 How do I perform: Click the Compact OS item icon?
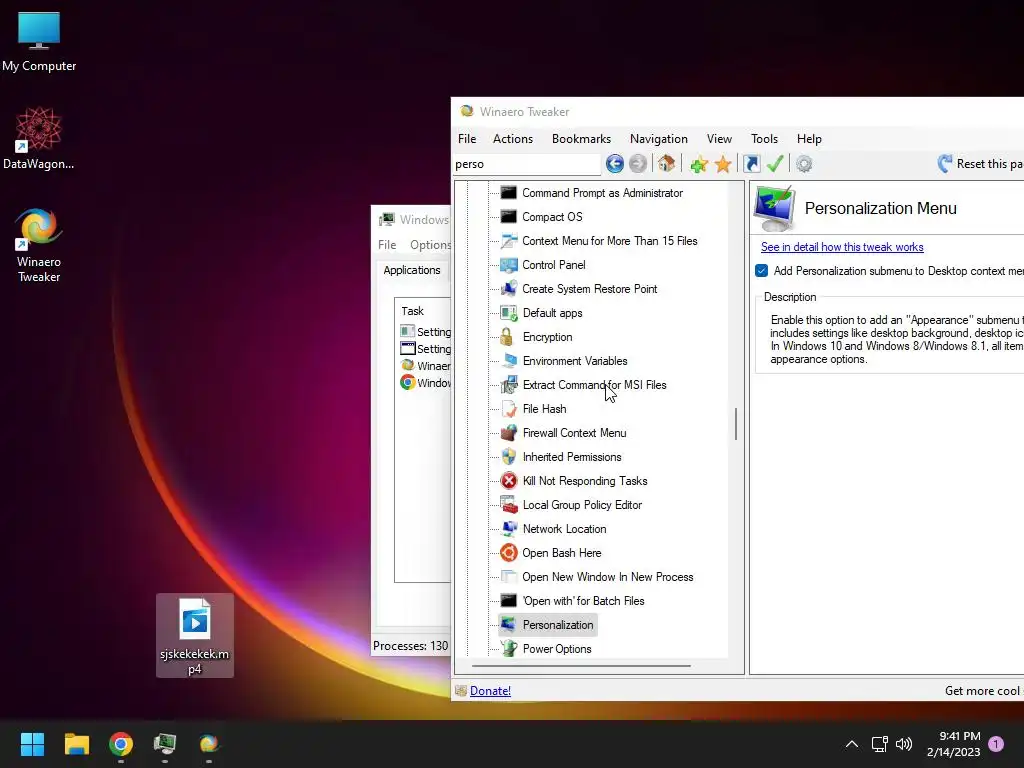(508, 217)
